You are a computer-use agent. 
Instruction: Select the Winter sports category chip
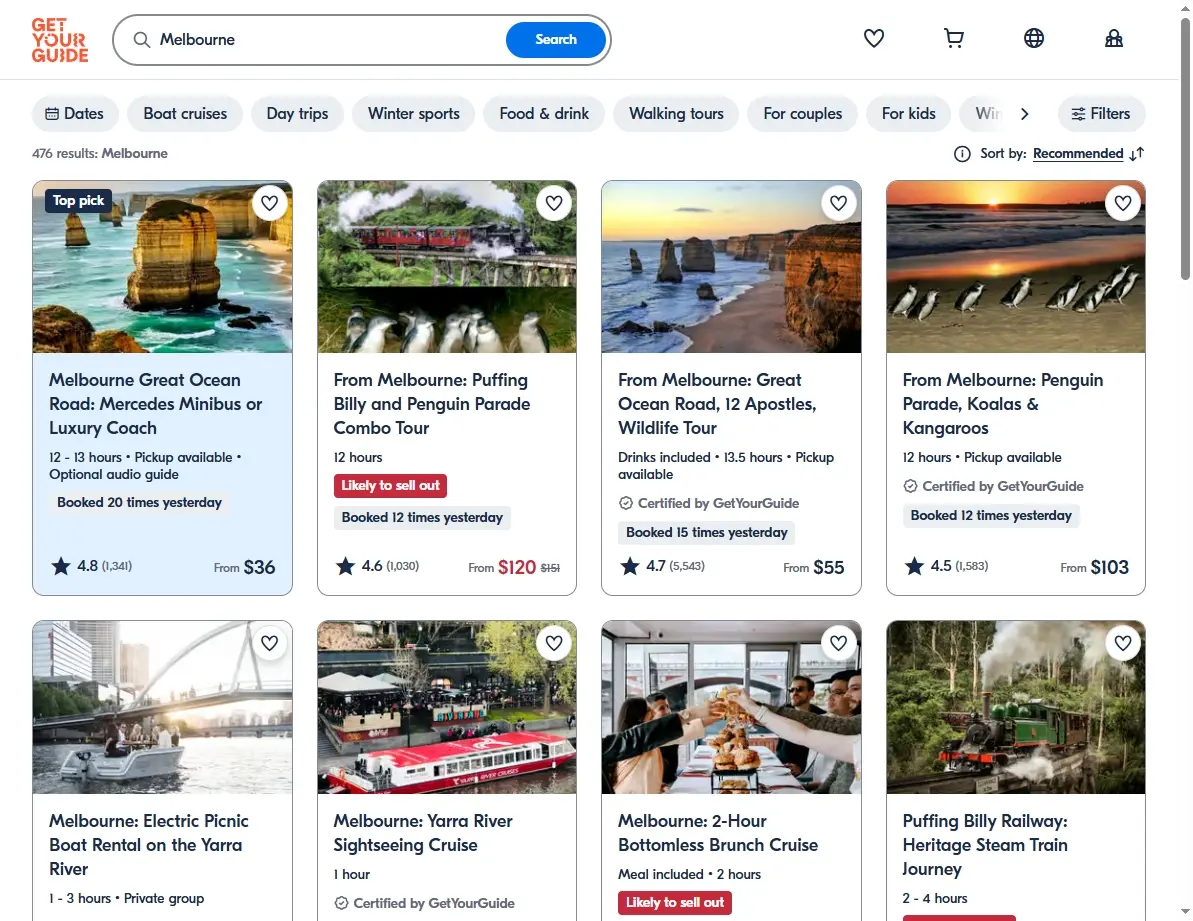pyautogui.click(x=413, y=113)
